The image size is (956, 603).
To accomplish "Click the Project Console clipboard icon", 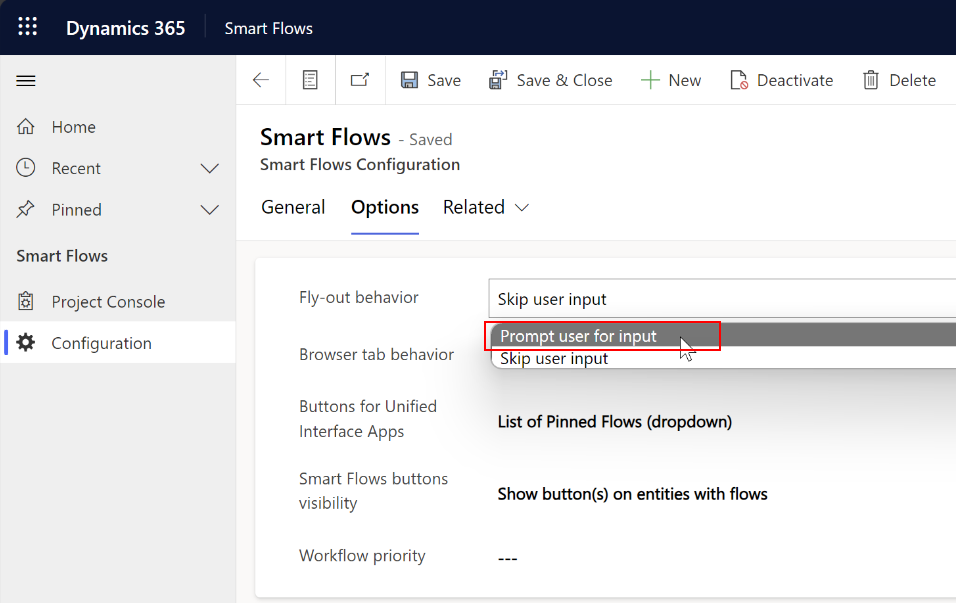I will tap(26, 301).
